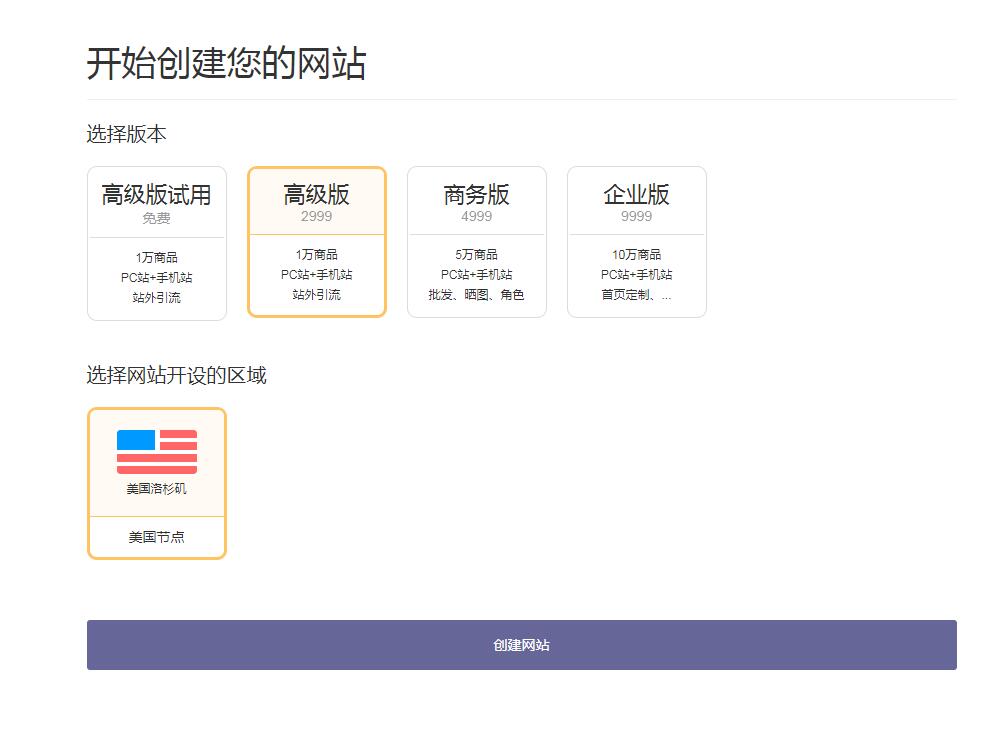Choose the 商务版 4999 plan card

tap(477, 241)
